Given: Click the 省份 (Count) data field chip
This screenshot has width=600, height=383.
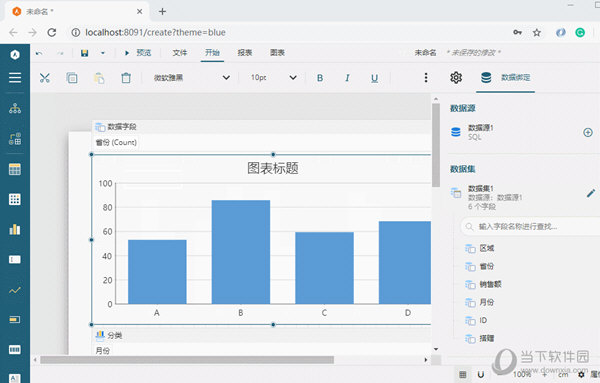Looking at the screenshot, I should pyautogui.click(x=116, y=142).
